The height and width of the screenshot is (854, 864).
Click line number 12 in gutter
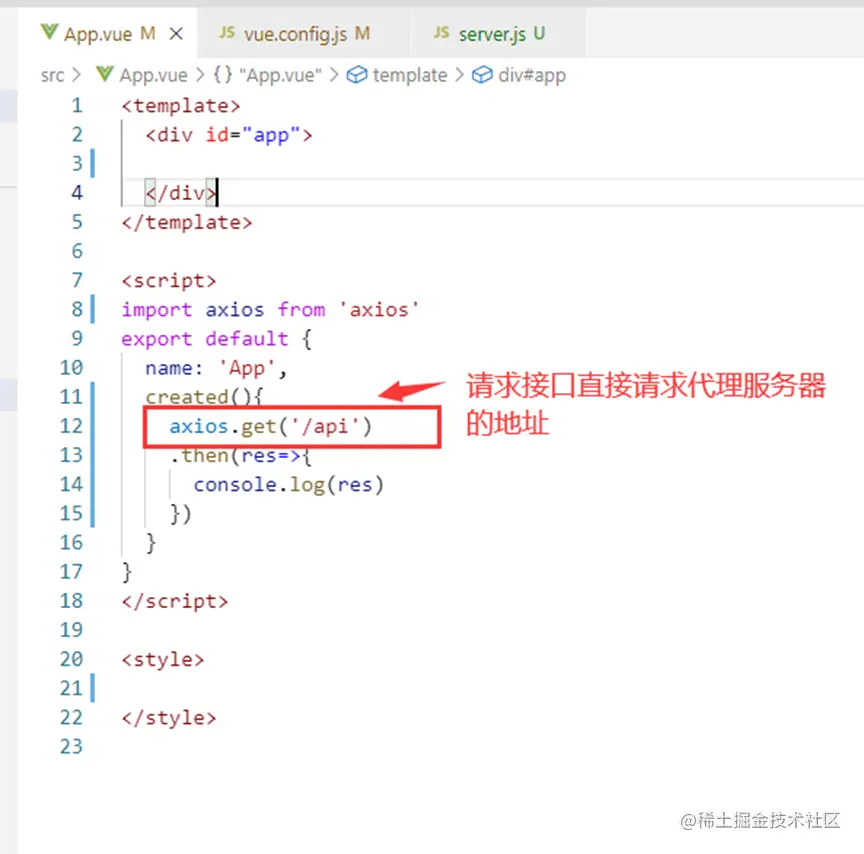(x=71, y=425)
